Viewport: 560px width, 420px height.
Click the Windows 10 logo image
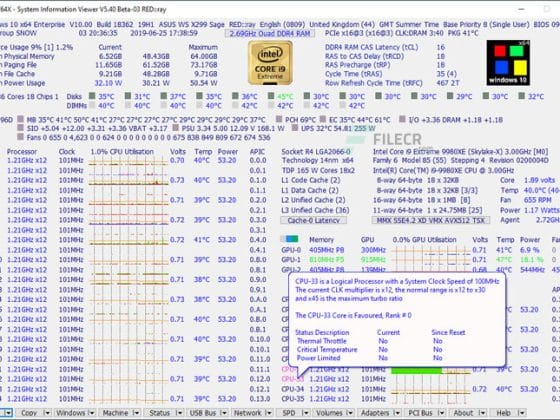[508, 62]
